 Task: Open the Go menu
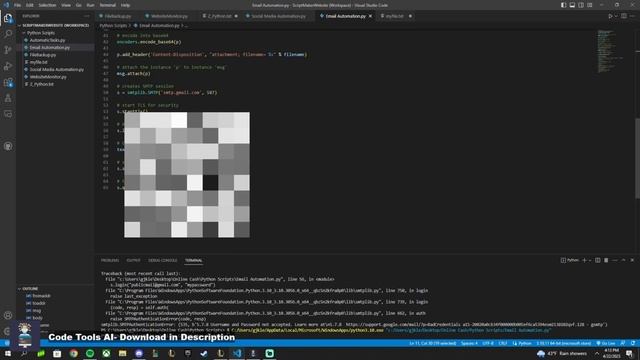(x=78, y=5)
